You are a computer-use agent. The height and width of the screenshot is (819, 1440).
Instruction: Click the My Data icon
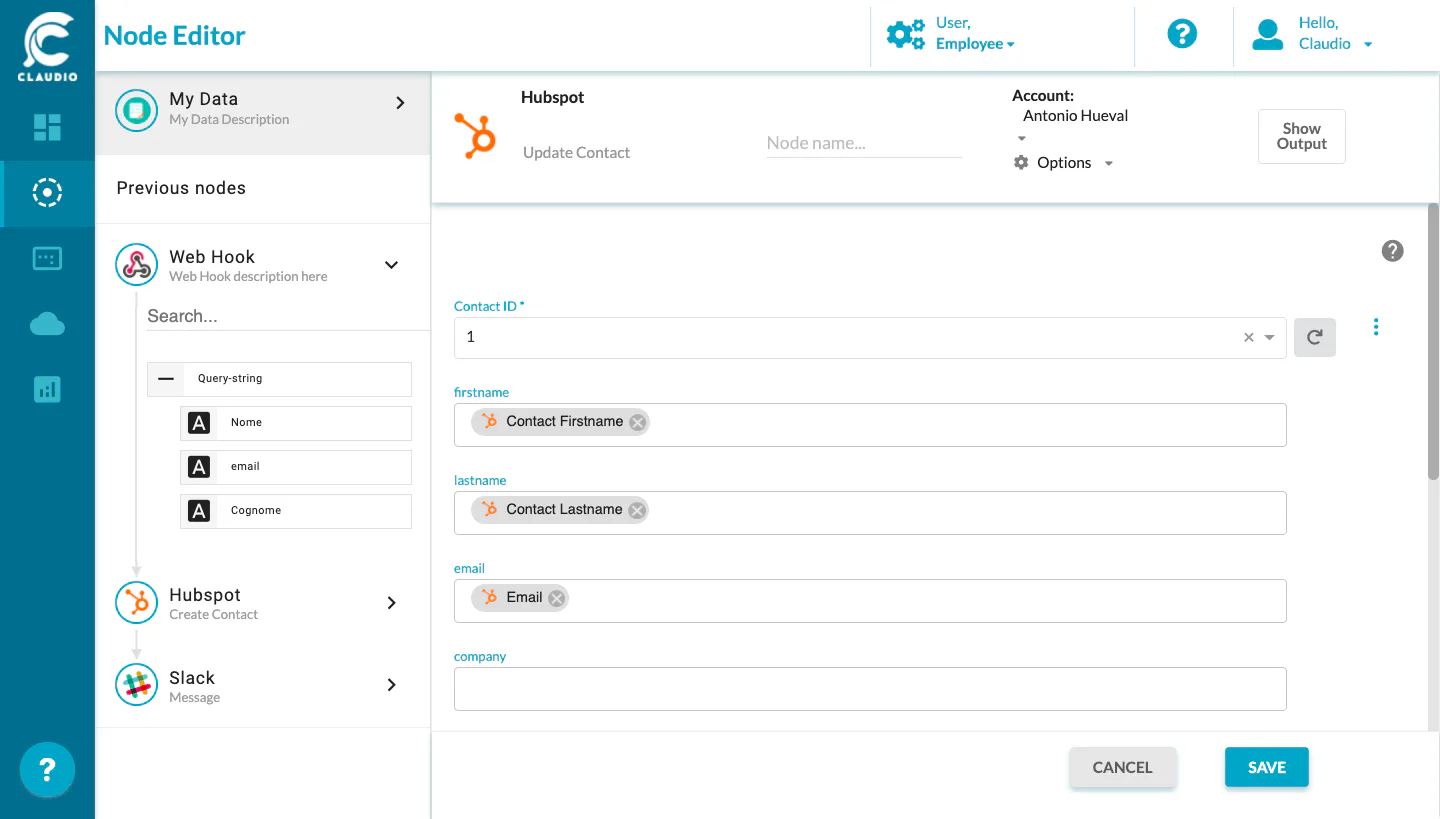tap(136, 109)
